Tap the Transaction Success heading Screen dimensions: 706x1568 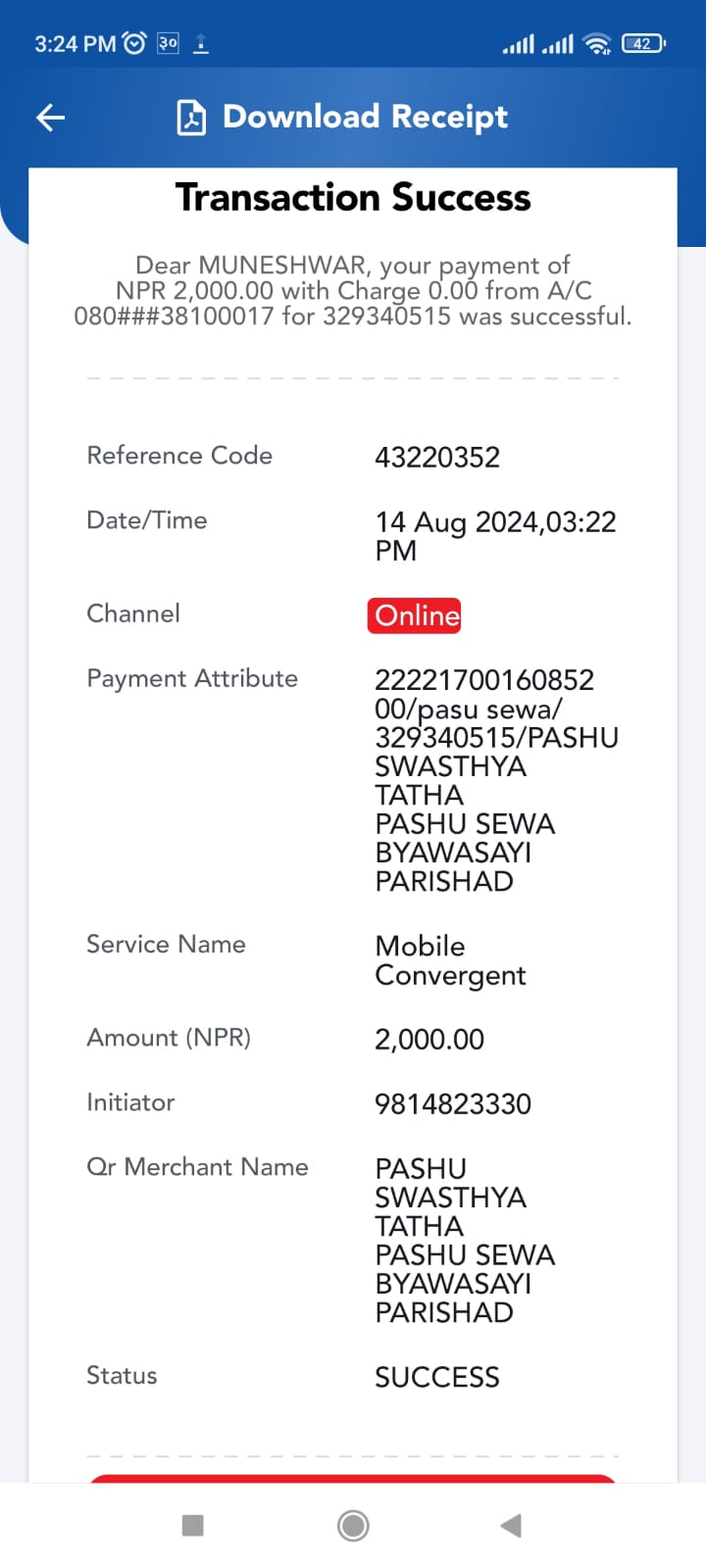click(353, 198)
